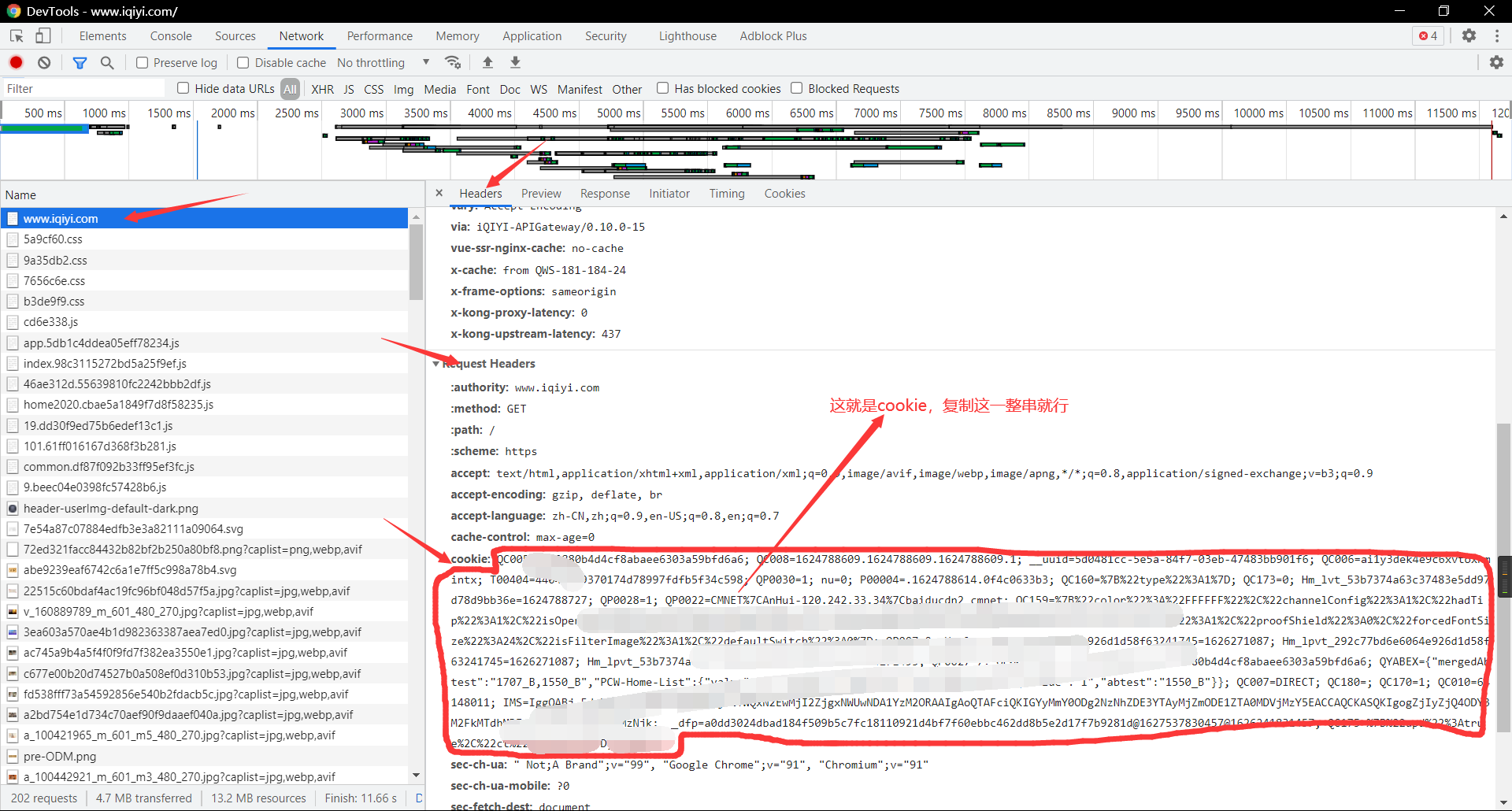Enable Has blocked cookies checkbox

click(x=663, y=88)
